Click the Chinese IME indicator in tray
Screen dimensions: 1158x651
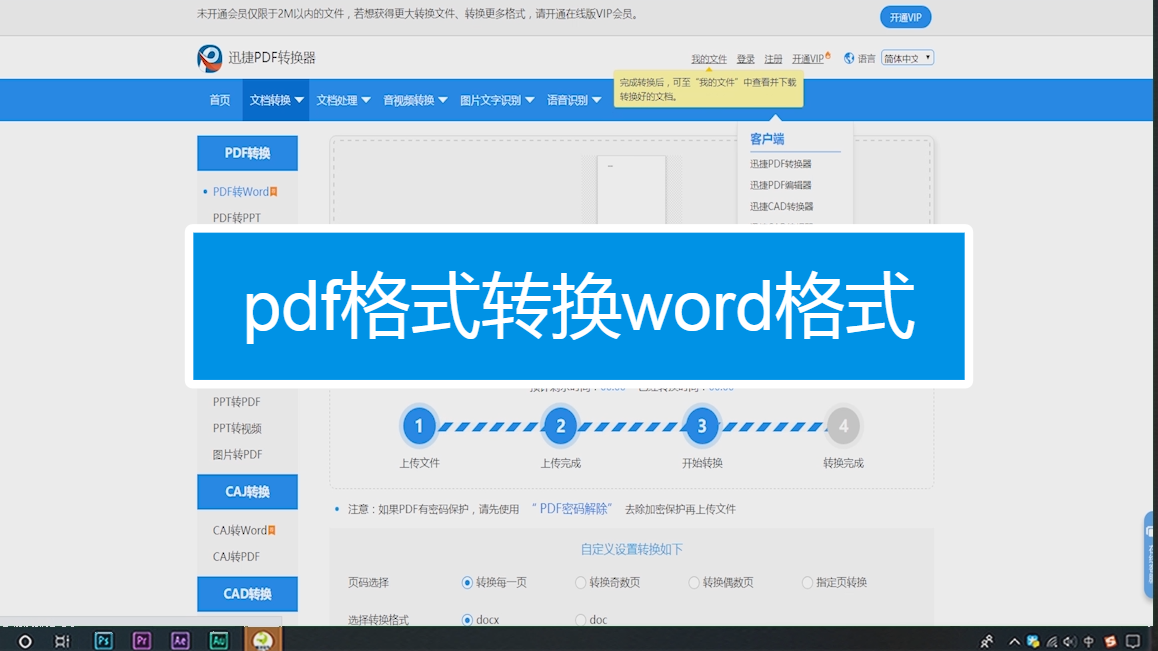[1089, 641]
